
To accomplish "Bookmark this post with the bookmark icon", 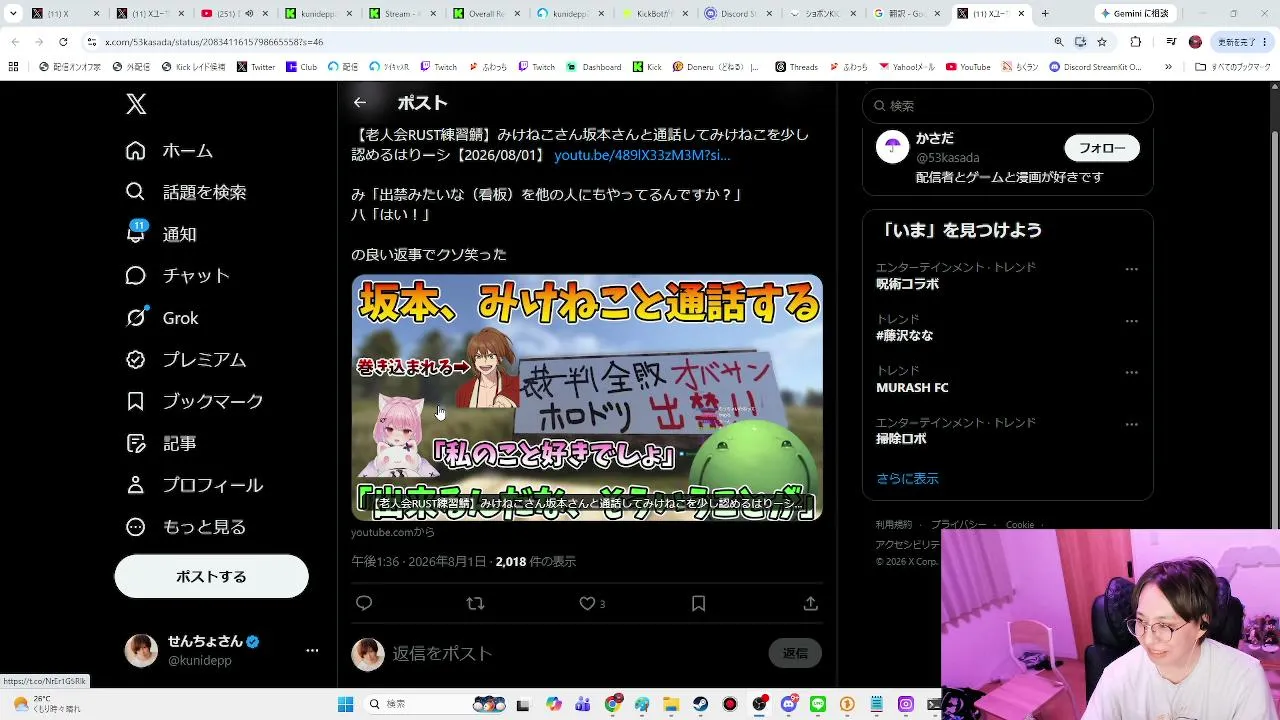I will click(x=699, y=603).
